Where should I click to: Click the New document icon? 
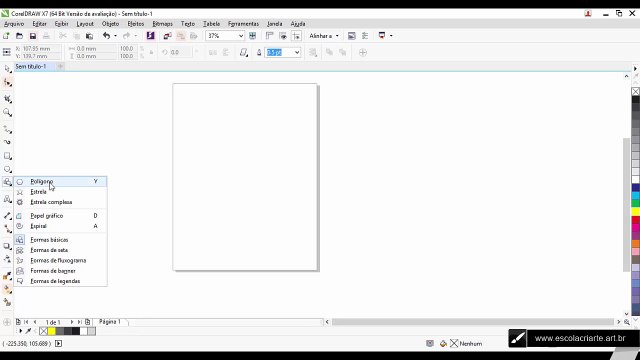[x=6, y=36]
